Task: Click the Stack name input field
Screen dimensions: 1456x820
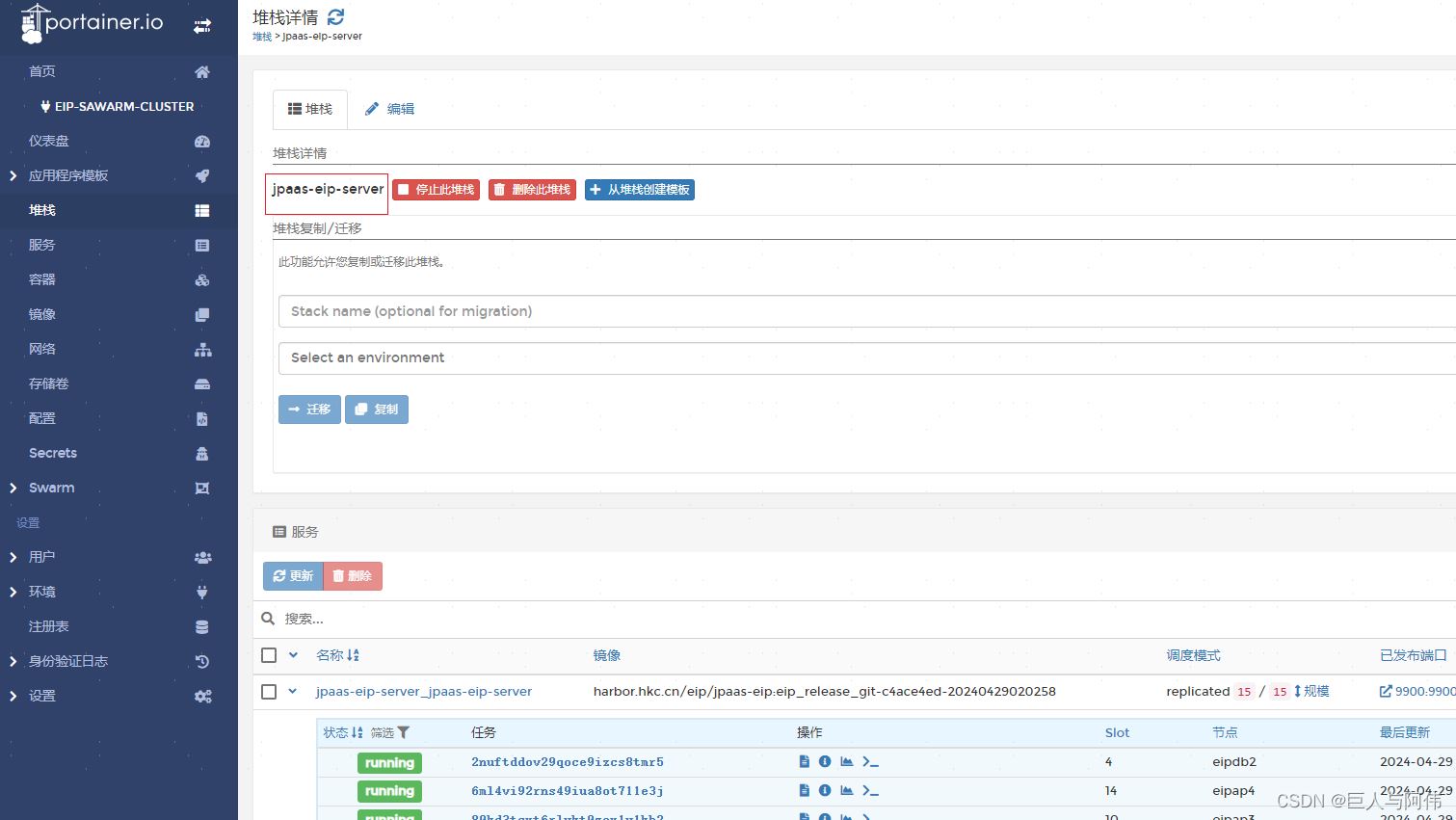Action: (x=867, y=311)
